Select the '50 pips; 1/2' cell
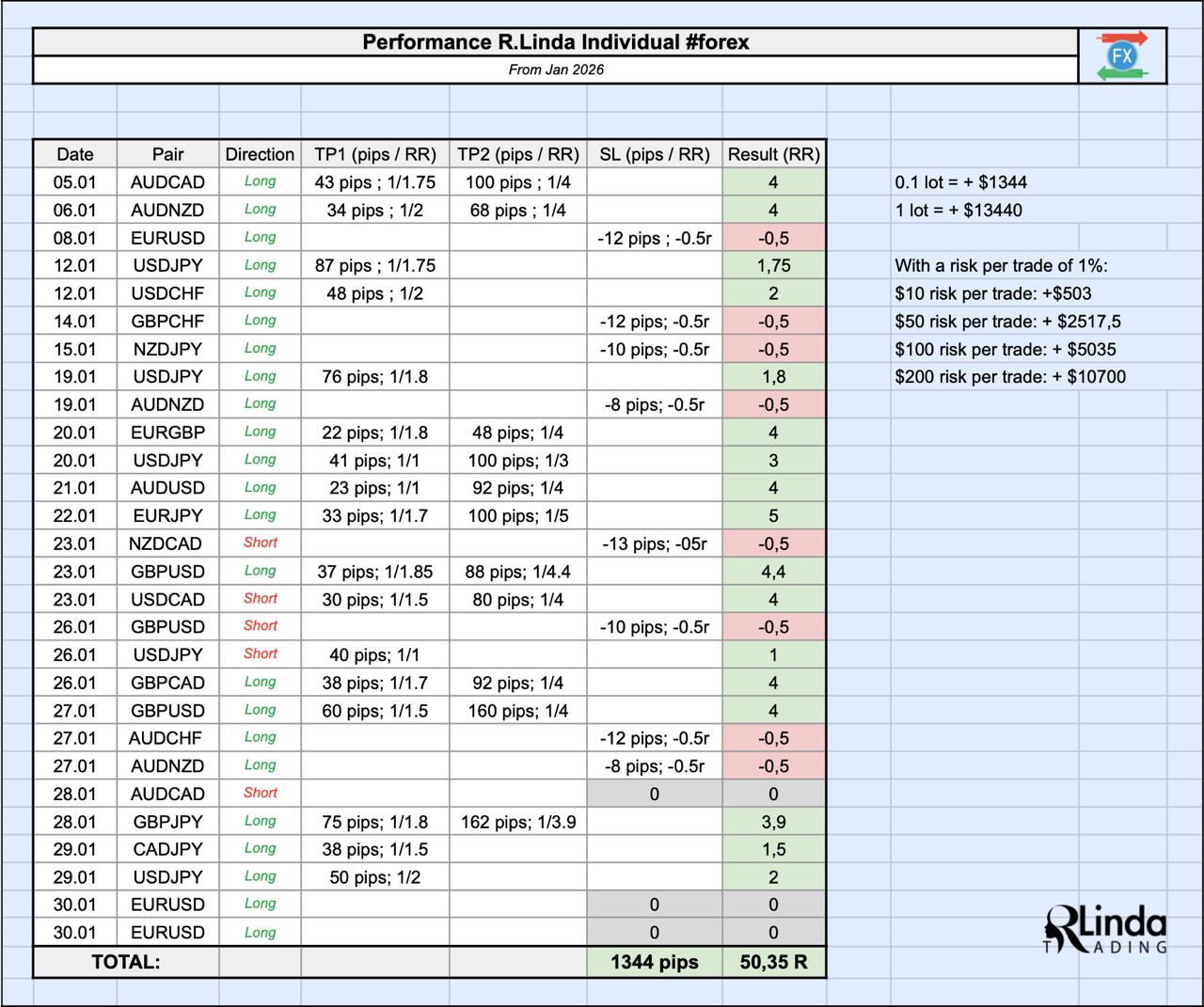 pyautogui.click(x=375, y=877)
